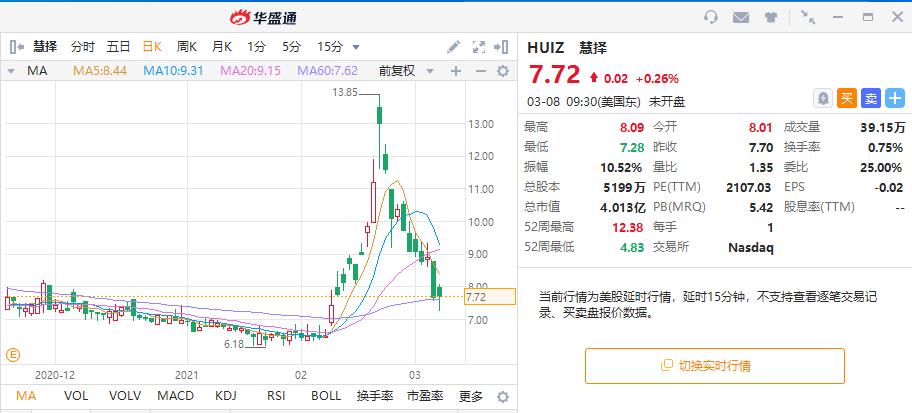Click the E event marker on chart

pos(14,354)
